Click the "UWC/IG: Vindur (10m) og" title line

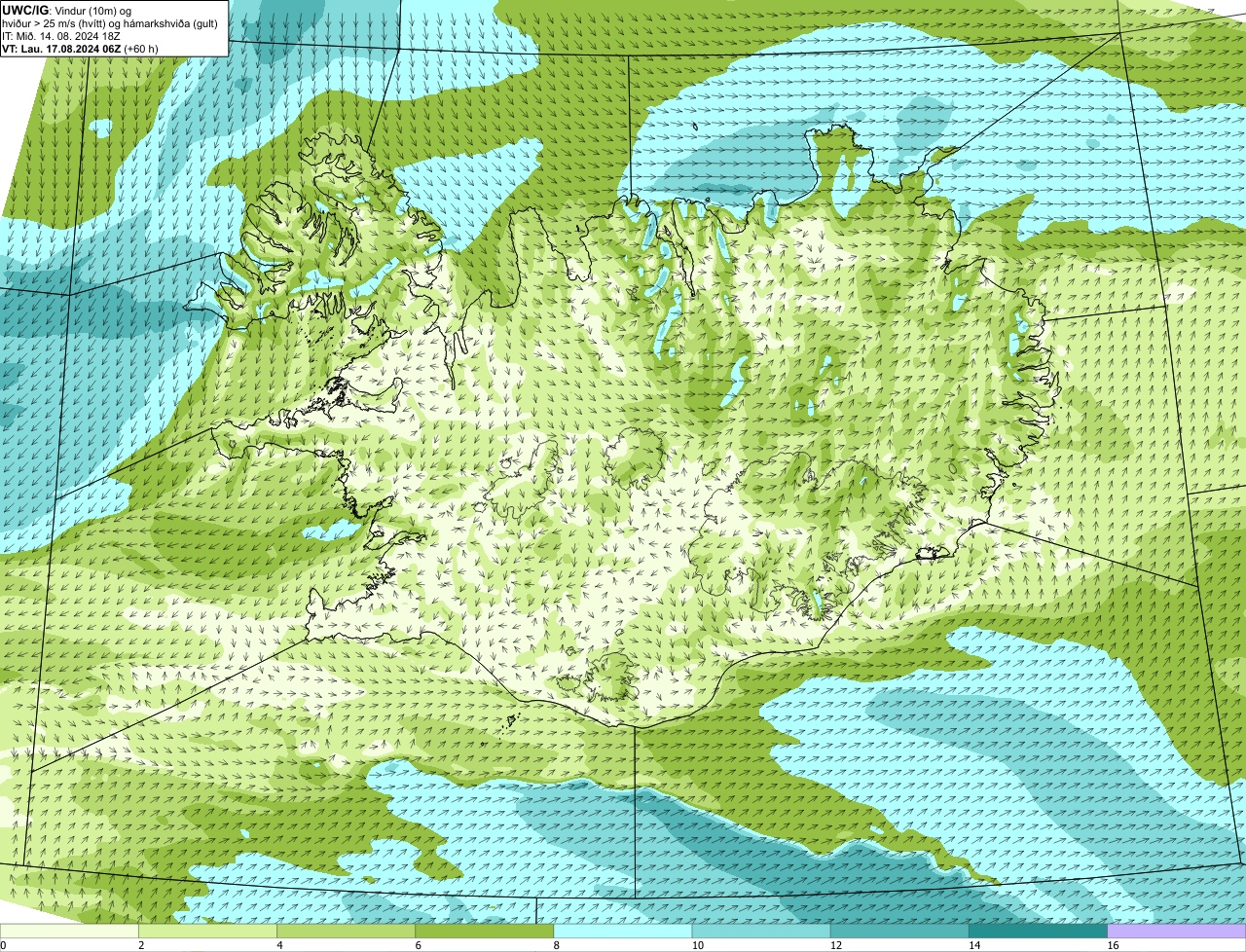coord(67,10)
